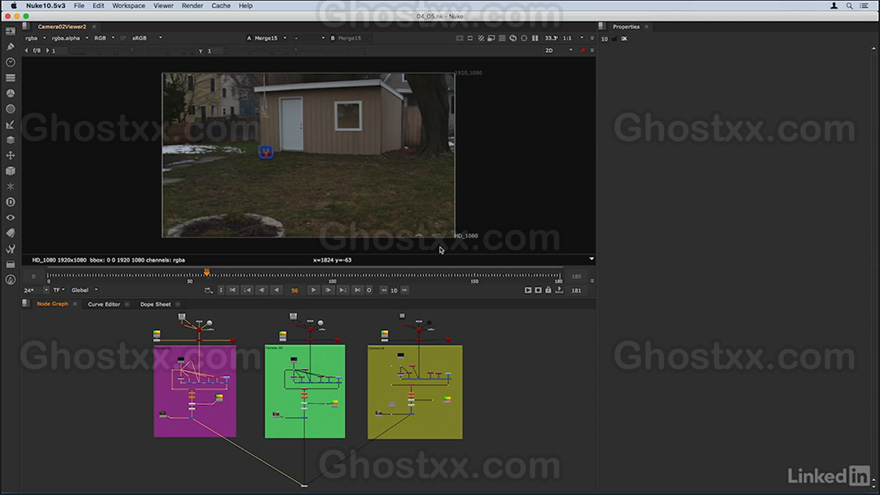Open the Deep nodes toolbar menu
The image size is (880, 495).
(x=10, y=202)
